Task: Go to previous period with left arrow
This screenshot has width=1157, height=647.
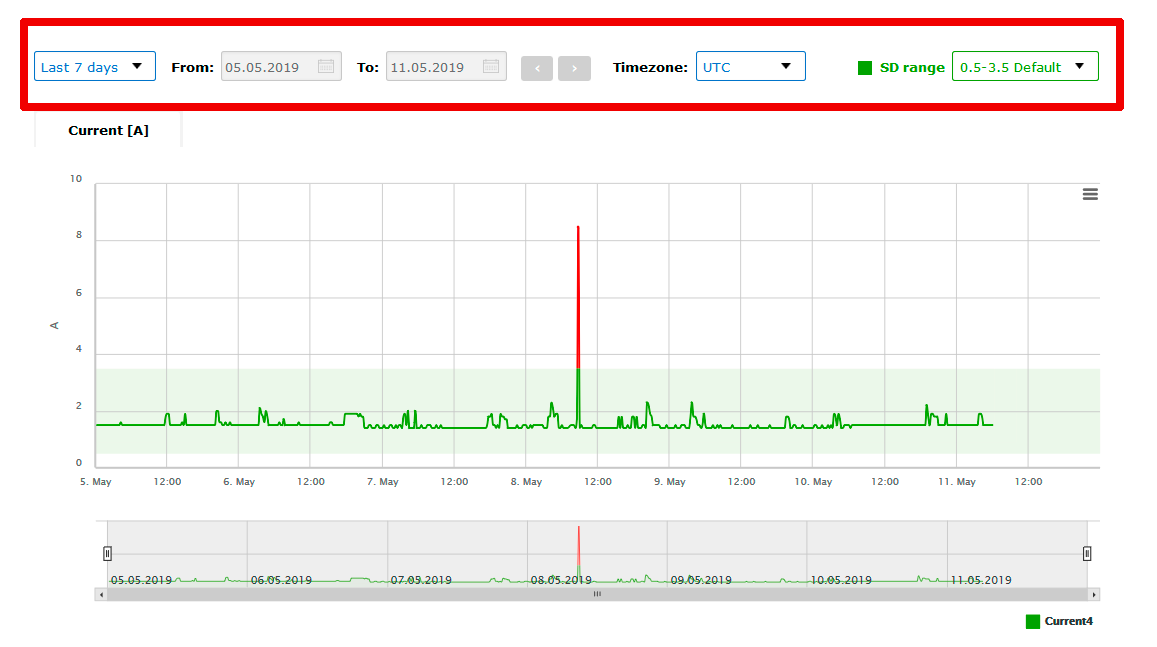Action: (x=536, y=69)
